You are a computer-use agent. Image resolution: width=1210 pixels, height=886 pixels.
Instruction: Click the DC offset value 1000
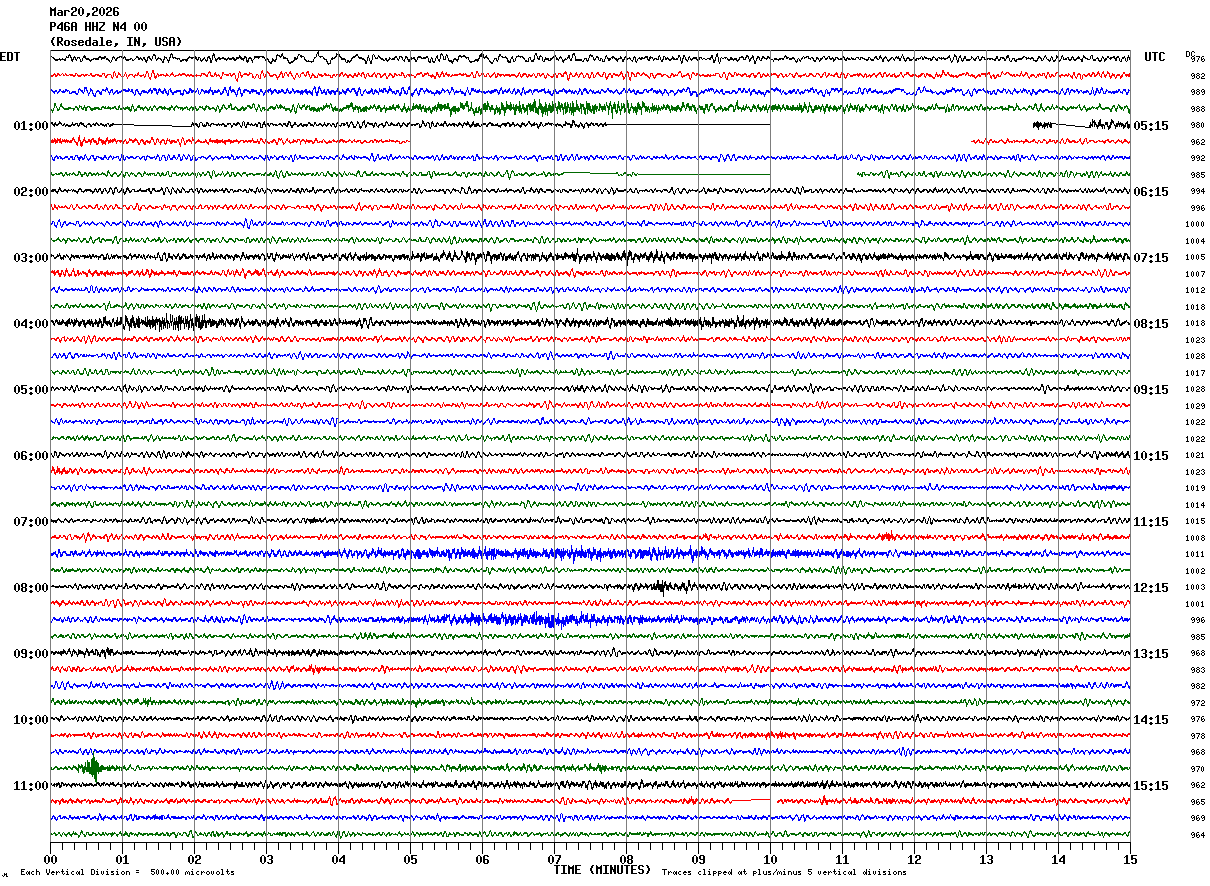pyautogui.click(x=1196, y=224)
